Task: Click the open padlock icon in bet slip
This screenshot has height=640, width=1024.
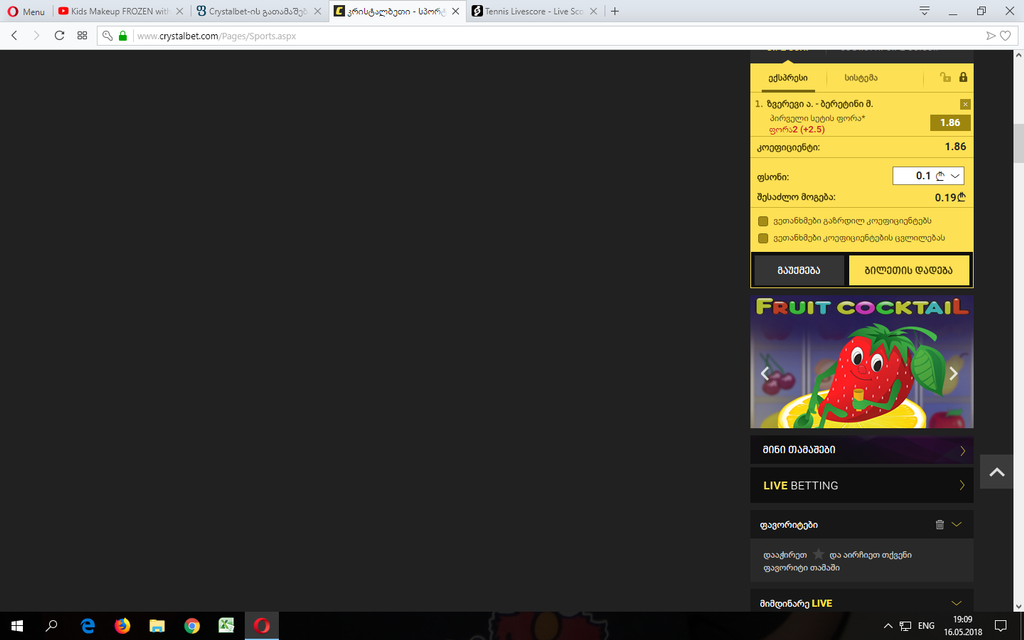Action: (945, 77)
